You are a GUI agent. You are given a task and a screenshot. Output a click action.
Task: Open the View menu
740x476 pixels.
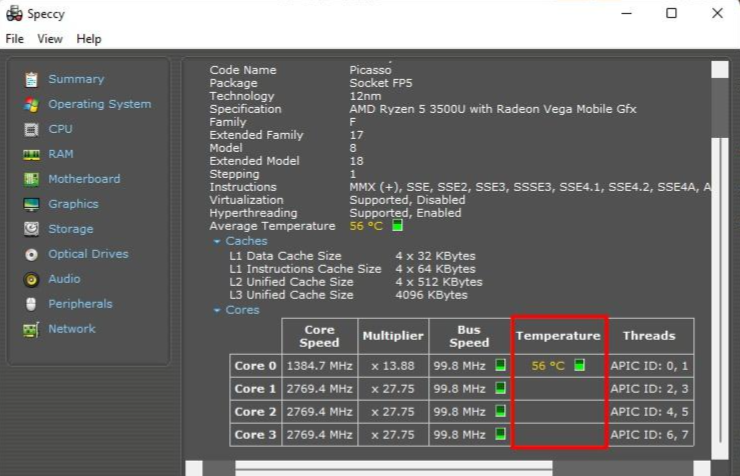click(50, 39)
